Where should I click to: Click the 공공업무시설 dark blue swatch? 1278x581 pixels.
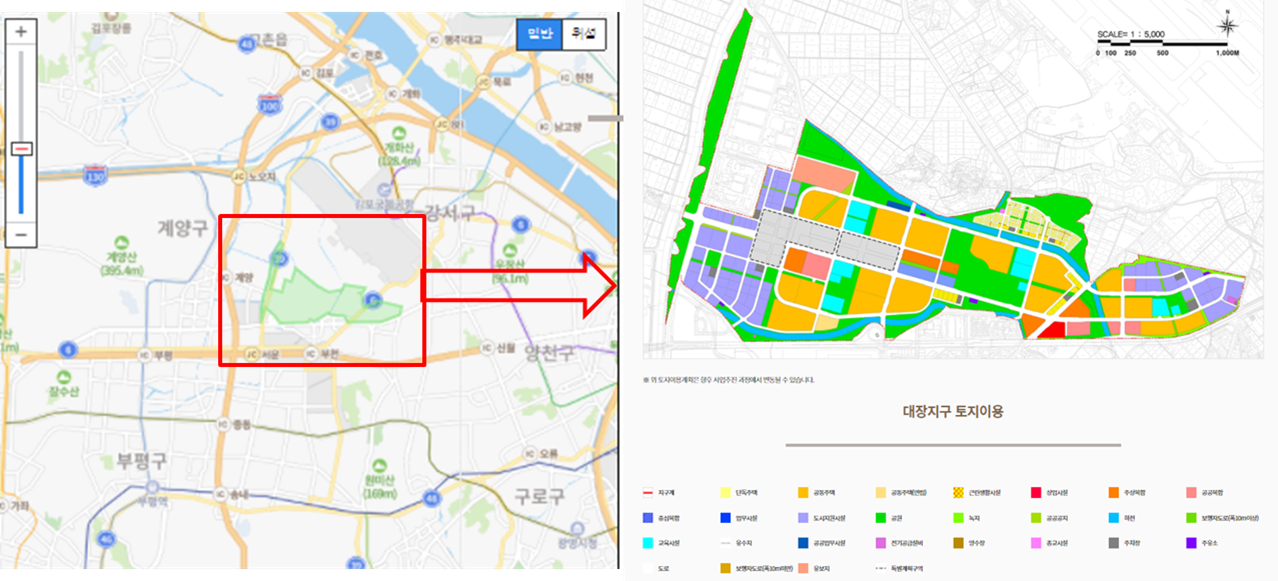[x=803, y=543]
